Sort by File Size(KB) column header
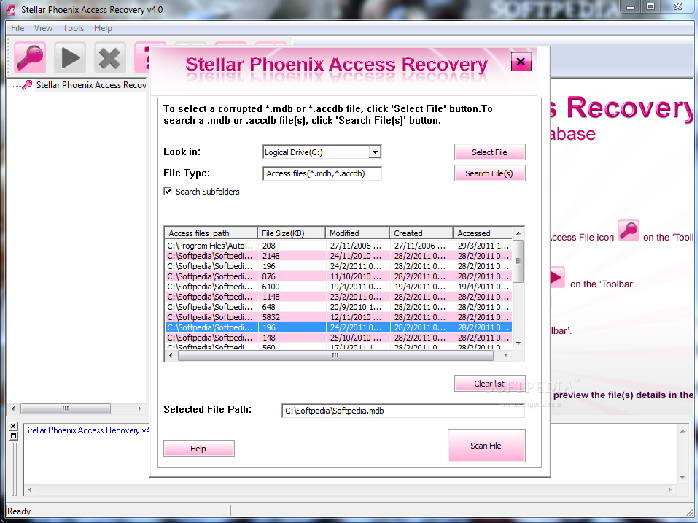The image size is (698, 523). tap(291, 233)
